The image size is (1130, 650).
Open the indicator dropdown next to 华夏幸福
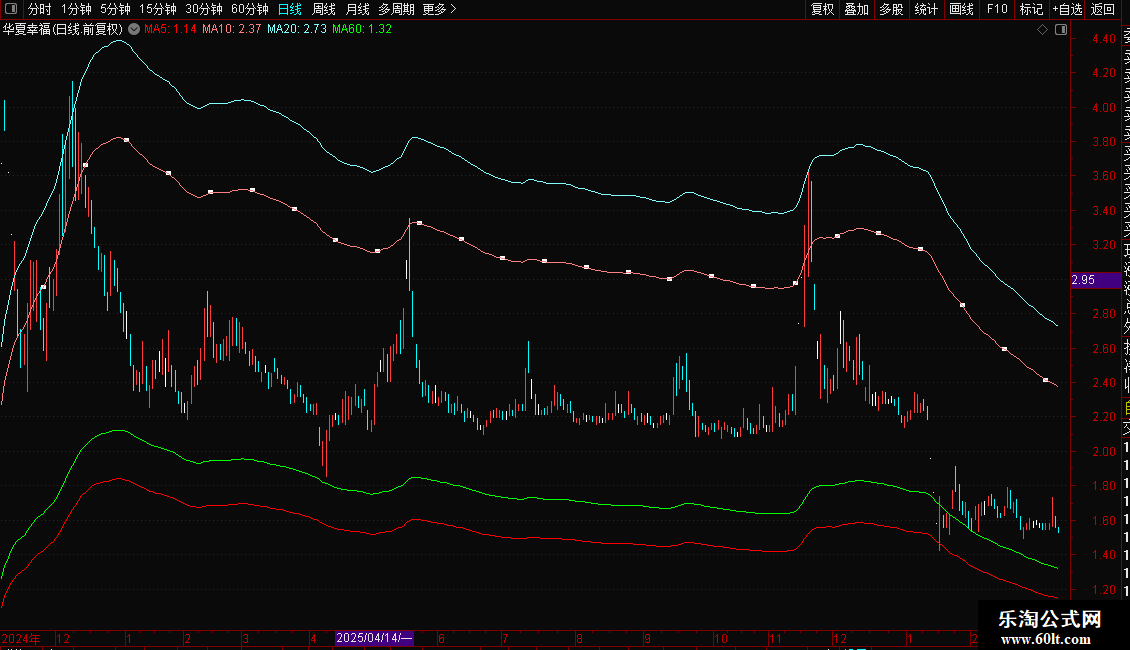pyautogui.click(x=134, y=30)
